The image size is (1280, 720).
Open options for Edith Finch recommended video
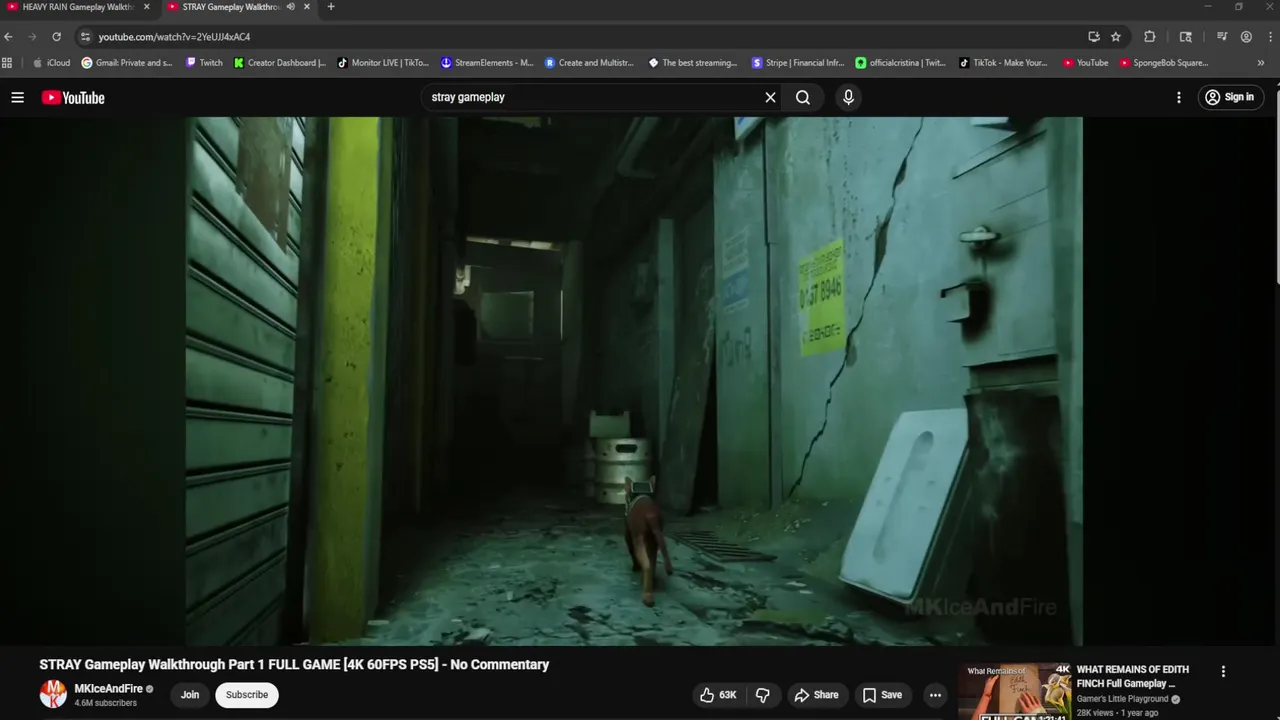[1223, 672]
